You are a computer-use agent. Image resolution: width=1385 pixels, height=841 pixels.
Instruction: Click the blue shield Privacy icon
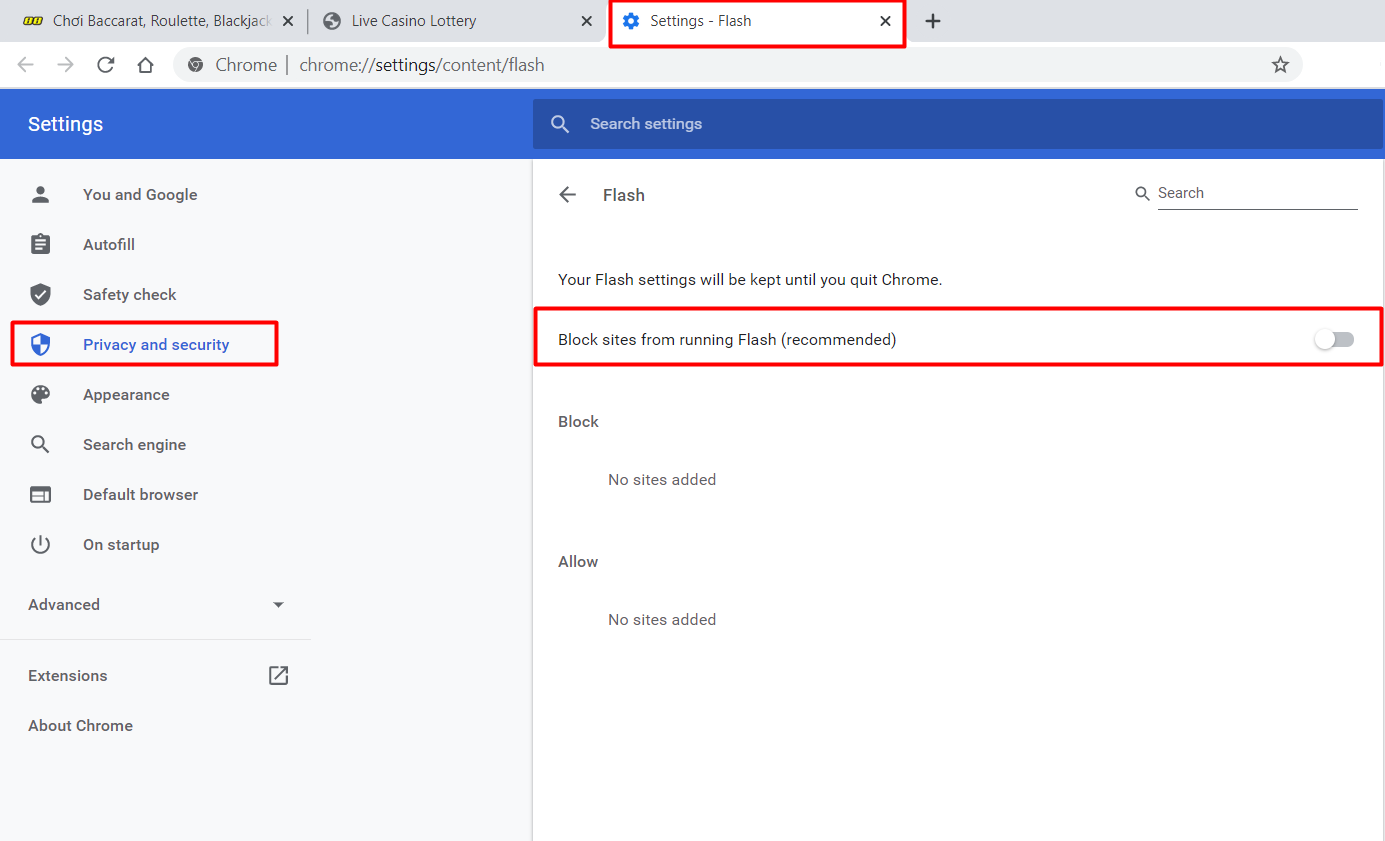pyautogui.click(x=40, y=345)
